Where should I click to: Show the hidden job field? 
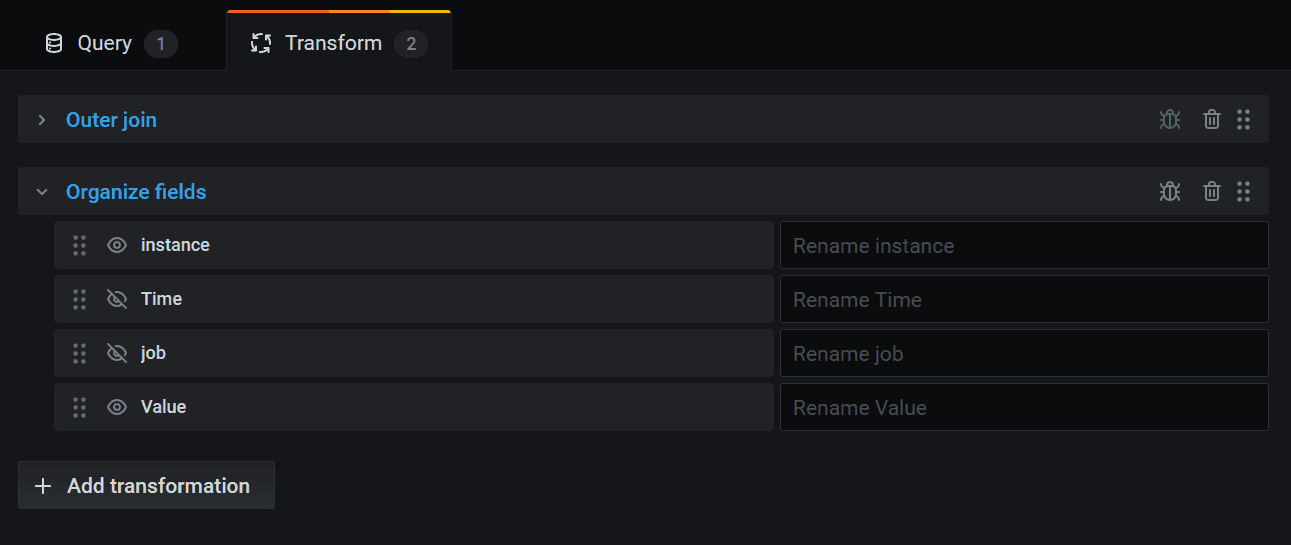pyautogui.click(x=117, y=354)
